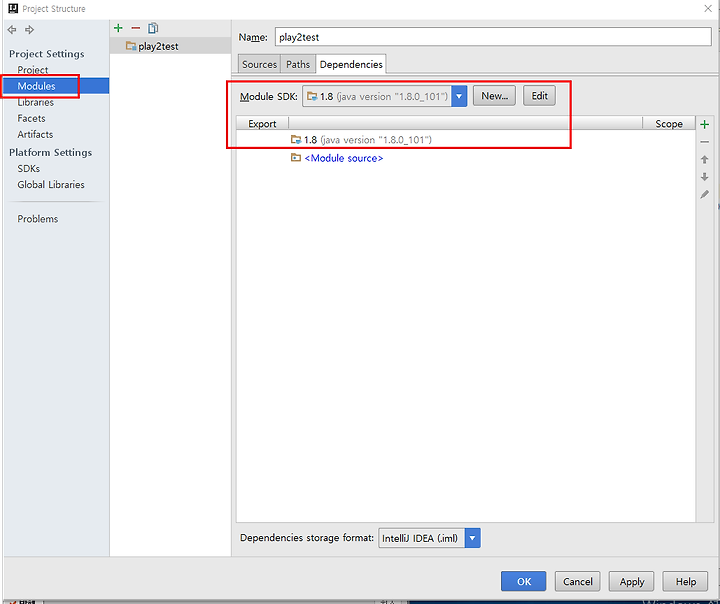Image resolution: width=720 pixels, height=604 pixels.
Task: Open the Facets settings page
Action: pos(31,119)
